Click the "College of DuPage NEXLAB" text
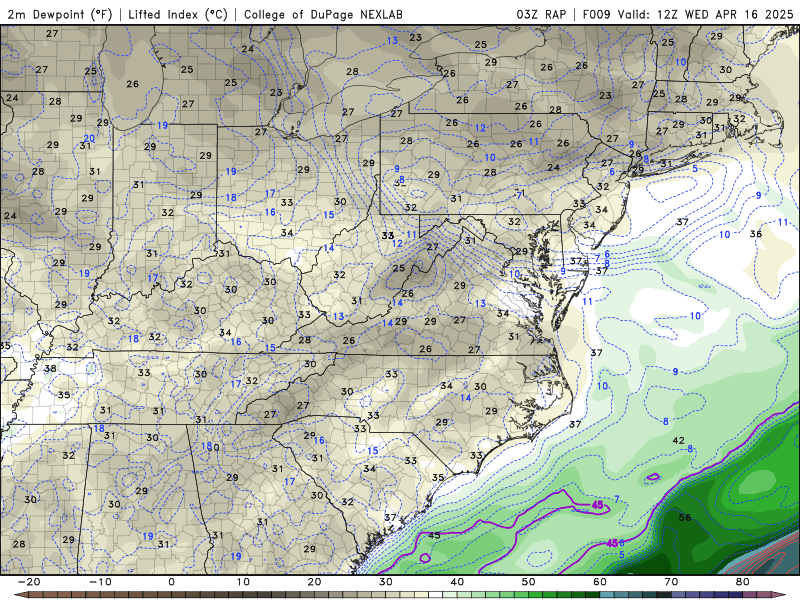The width and height of the screenshot is (800, 600). point(323,14)
